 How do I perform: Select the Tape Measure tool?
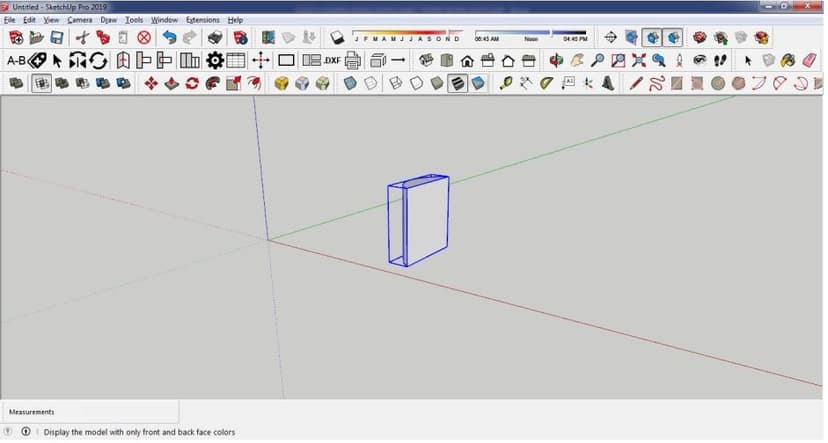pos(505,83)
